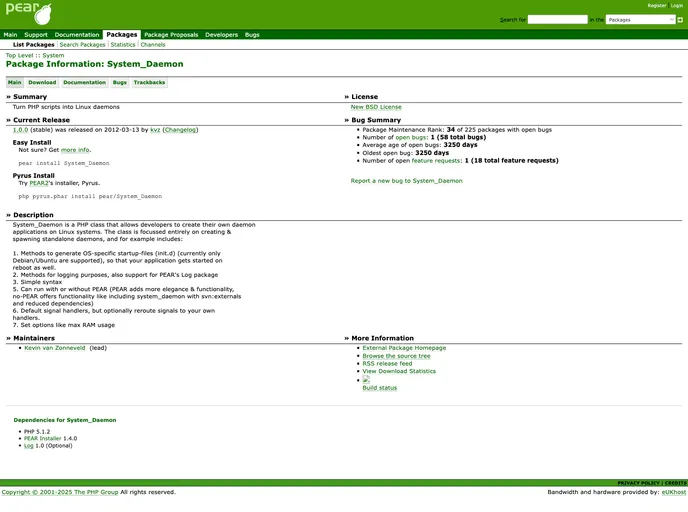Click the 'php pyrus.phar install pear/System_Daemon' text
Image resolution: width=688 pixels, height=512 pixels.
[x=90, y=197]
